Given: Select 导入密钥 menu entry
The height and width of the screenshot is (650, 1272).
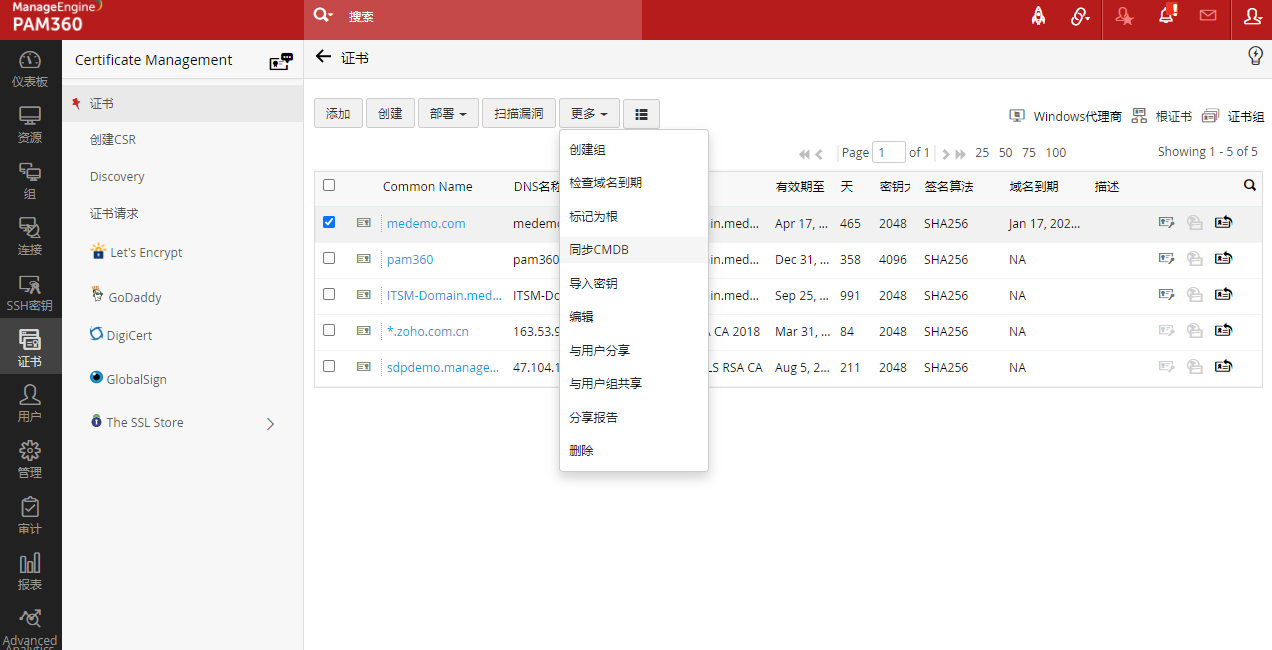Looking at the screenshot, I should (x=593, y=284).
